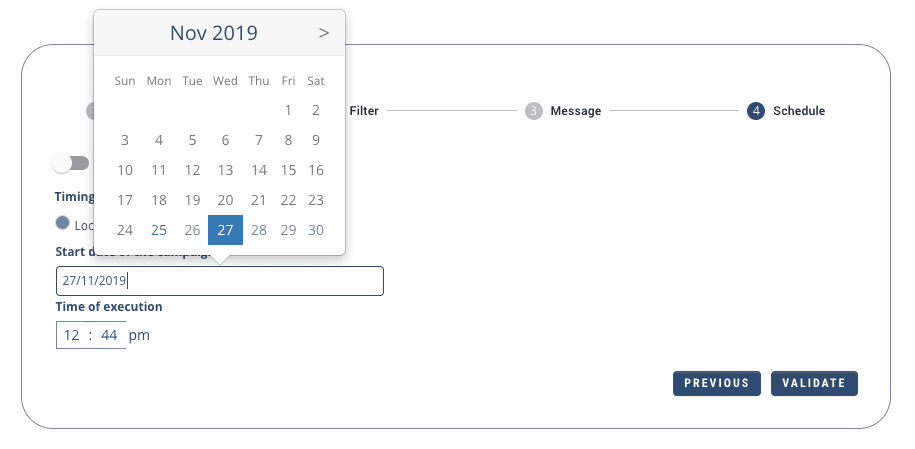The width and height of the screenshot is (915, 449).
Task: Click the step 4 Schedule circle
Action: pyautogui.click(x=755, y=111)
